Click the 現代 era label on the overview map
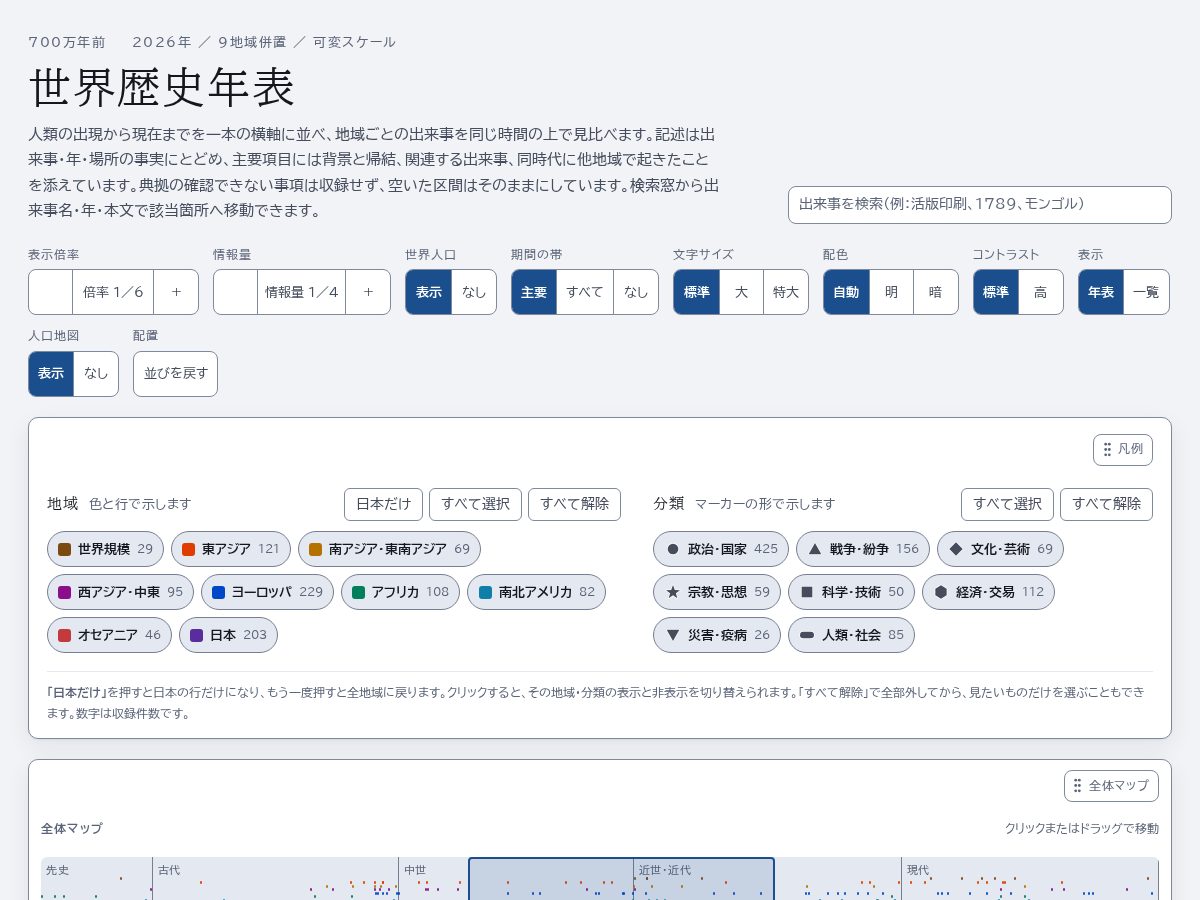This screenshot has width=1200, height=900. pos(918,870)
